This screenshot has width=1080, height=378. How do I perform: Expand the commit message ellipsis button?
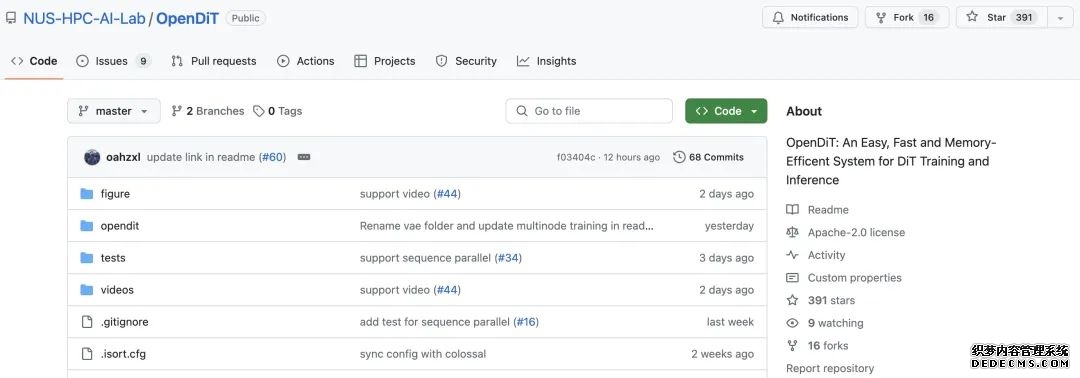[304, 157]
